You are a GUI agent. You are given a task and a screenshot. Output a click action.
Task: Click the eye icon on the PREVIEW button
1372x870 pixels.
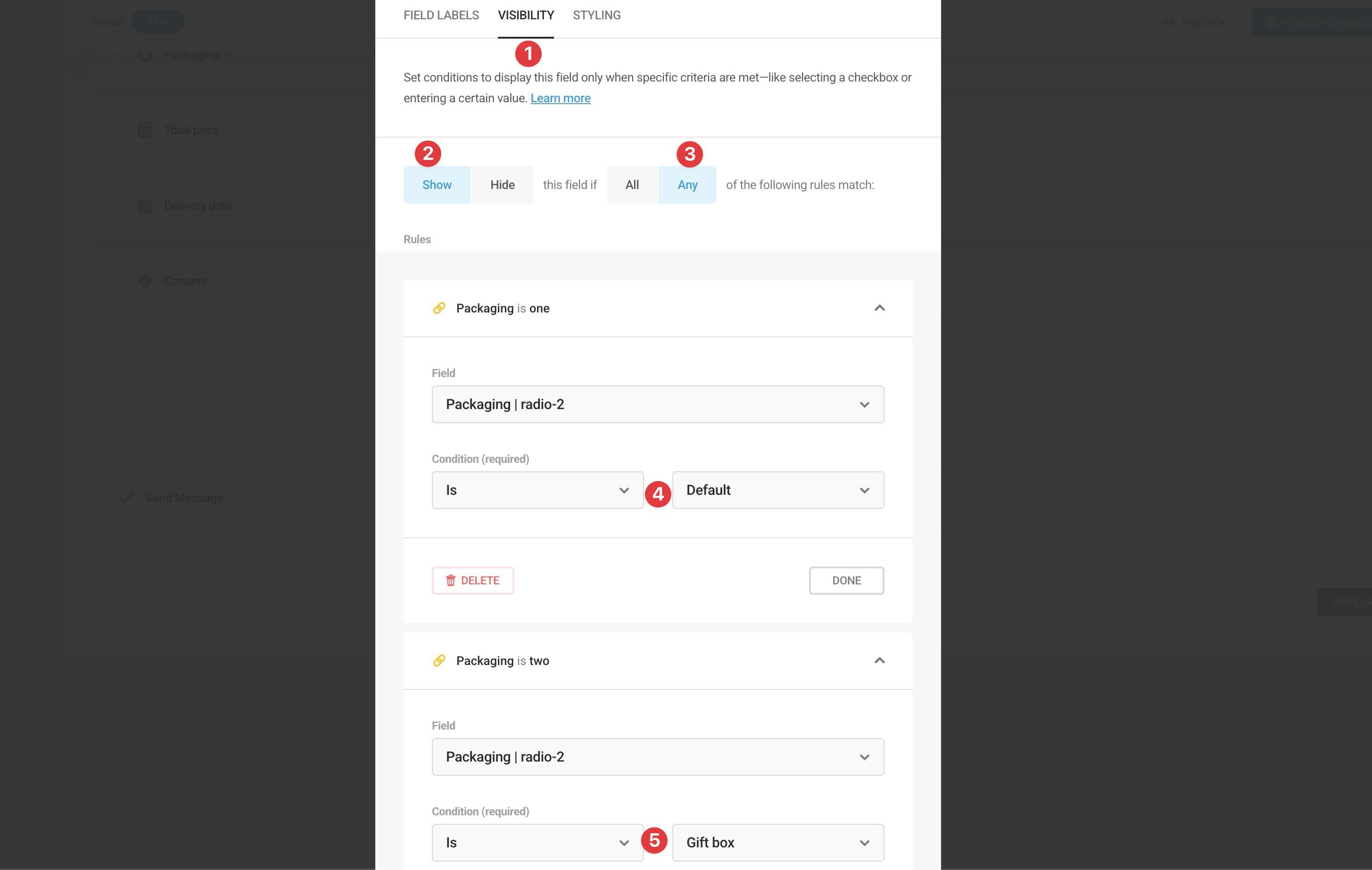[x=1169, y=22]
